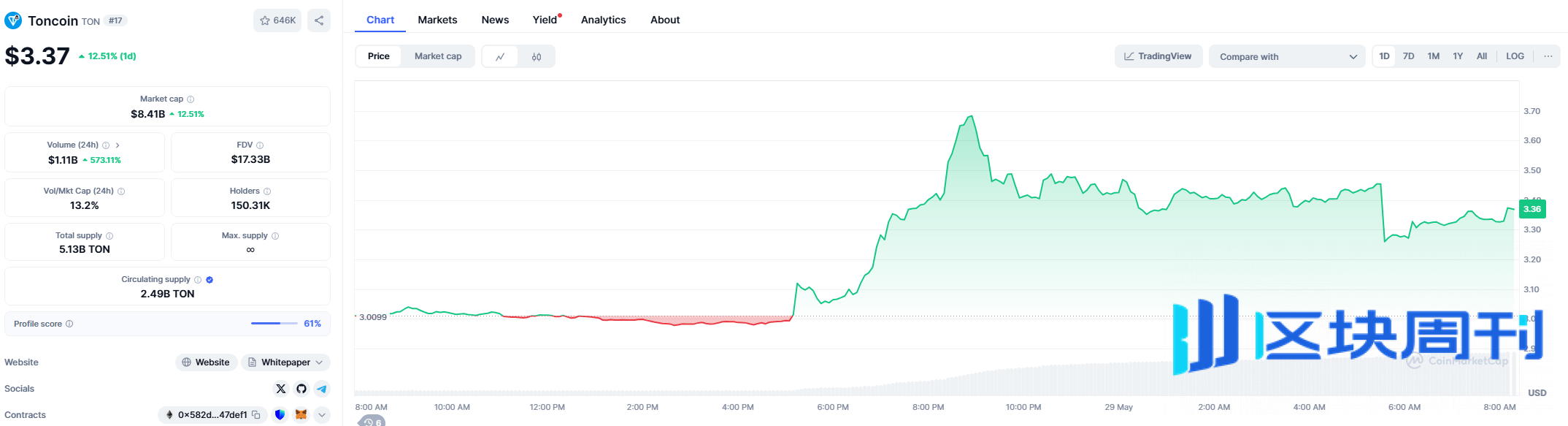Open the Markets tab

click(437, 20)
